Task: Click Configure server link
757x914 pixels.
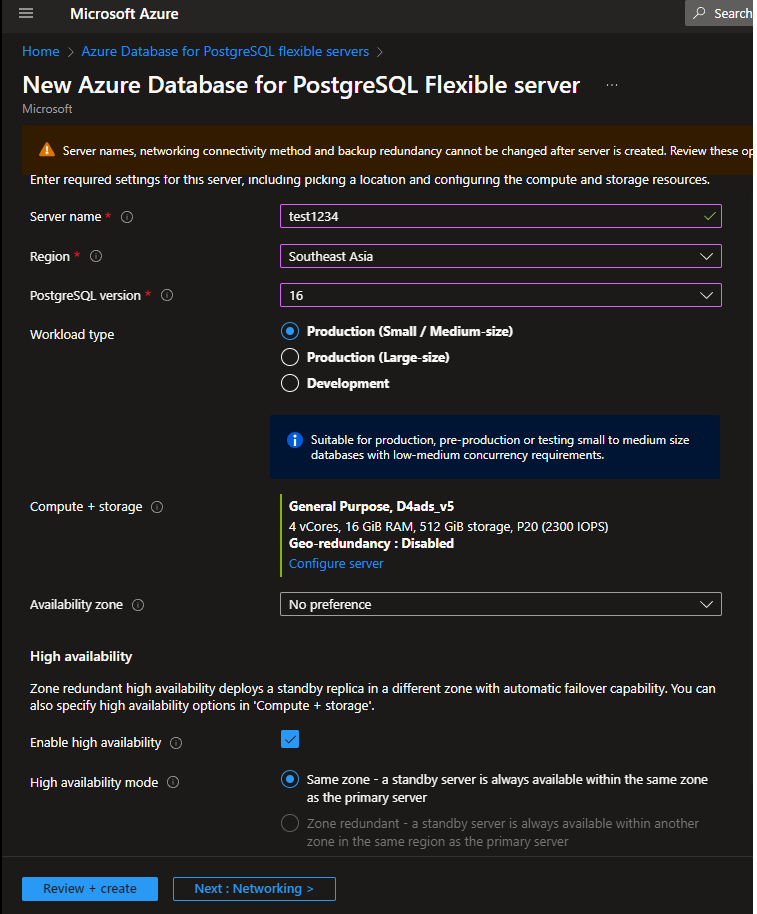Action: click(336, 564)
